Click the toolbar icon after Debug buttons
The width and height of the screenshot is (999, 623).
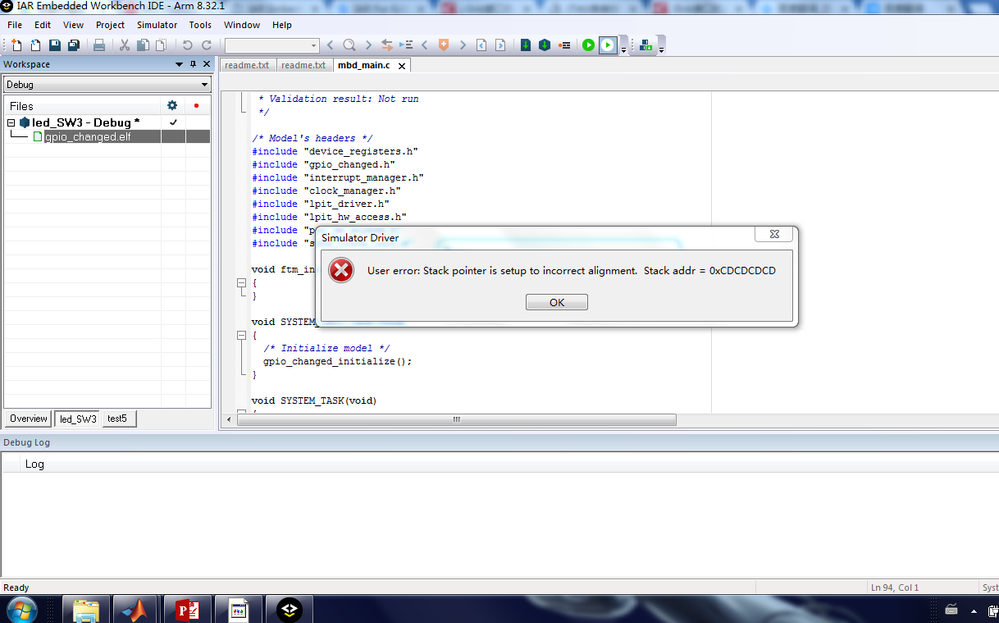[646, 45]
